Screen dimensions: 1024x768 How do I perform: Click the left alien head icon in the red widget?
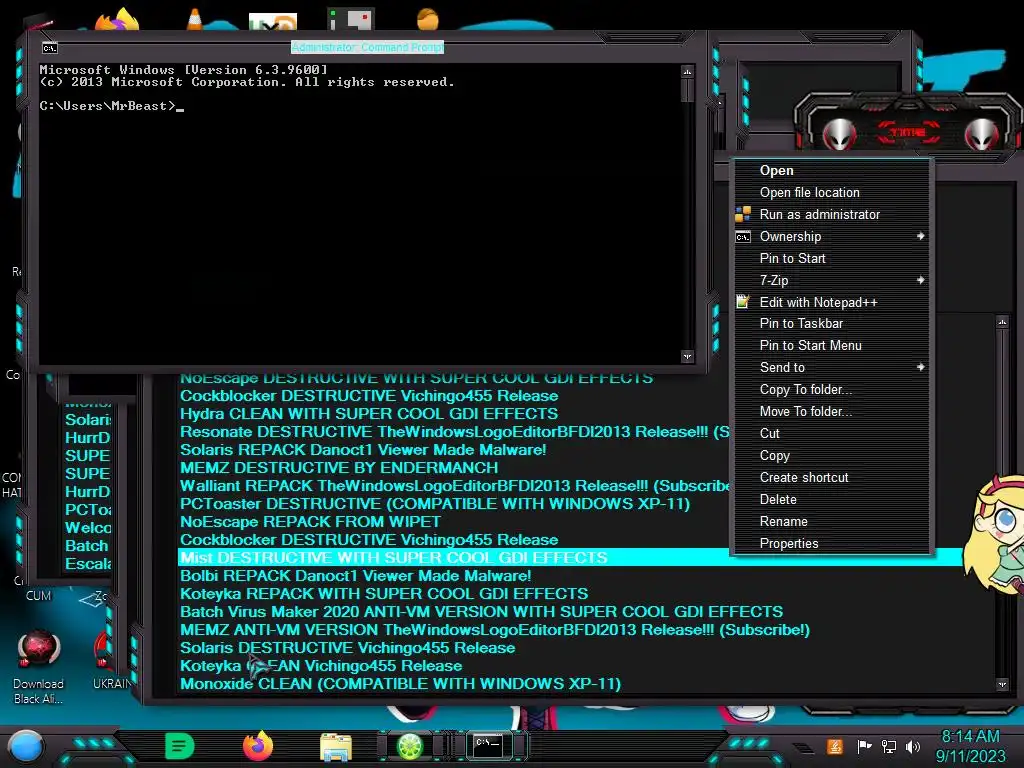point(839,134)
